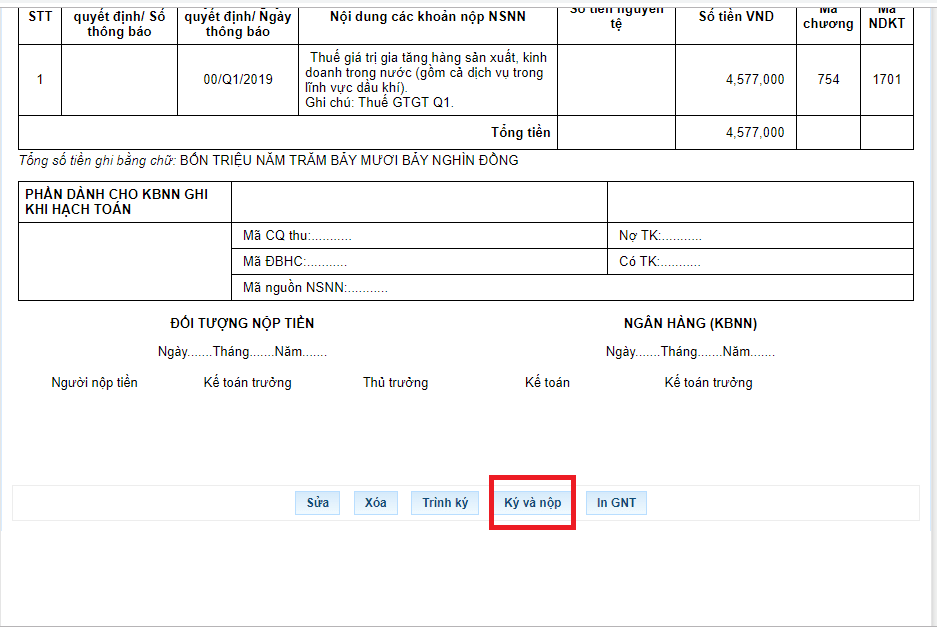Select the Nợ TK field

(660, 236)
